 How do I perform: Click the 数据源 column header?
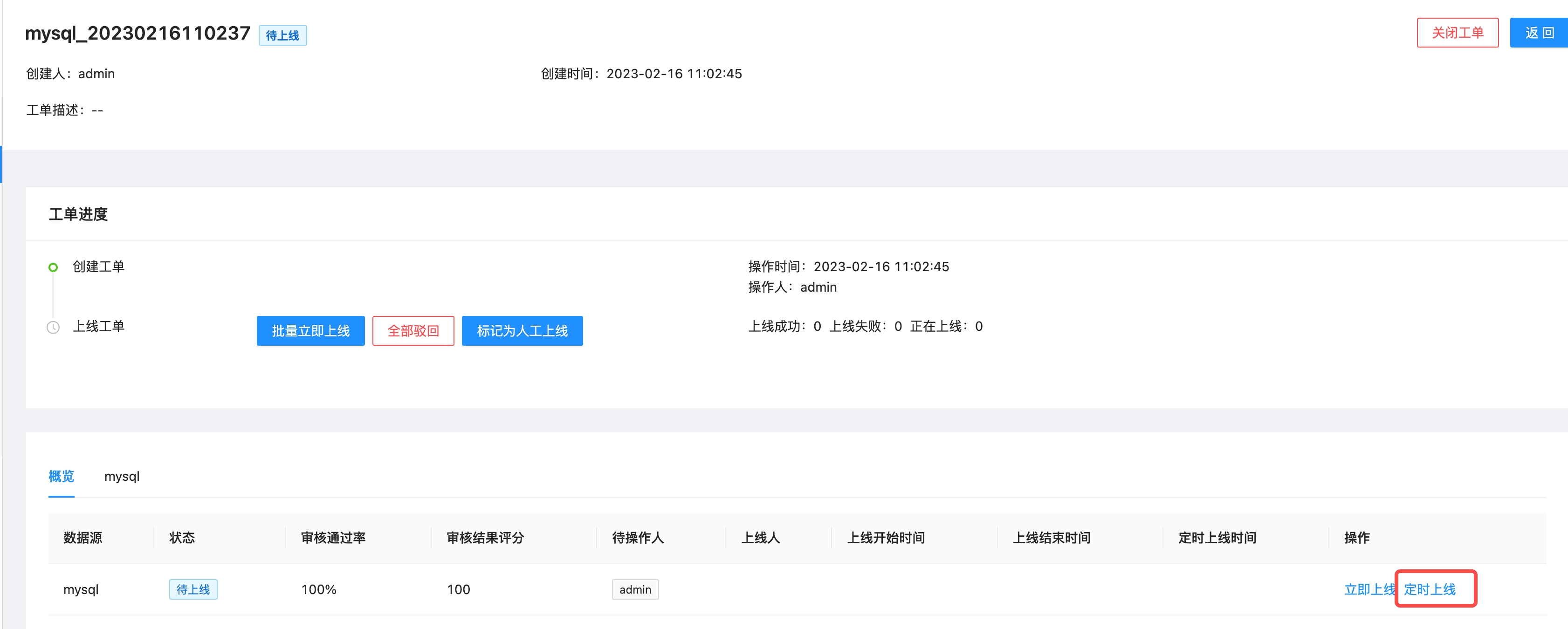[x=83, y=538]
